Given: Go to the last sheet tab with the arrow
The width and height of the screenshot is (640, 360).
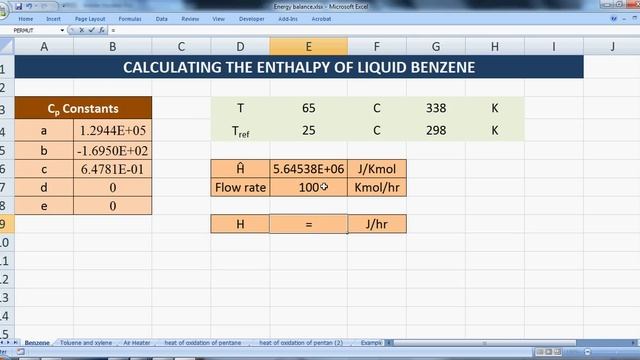Looking at the screenshot, I should click(16, 343).
